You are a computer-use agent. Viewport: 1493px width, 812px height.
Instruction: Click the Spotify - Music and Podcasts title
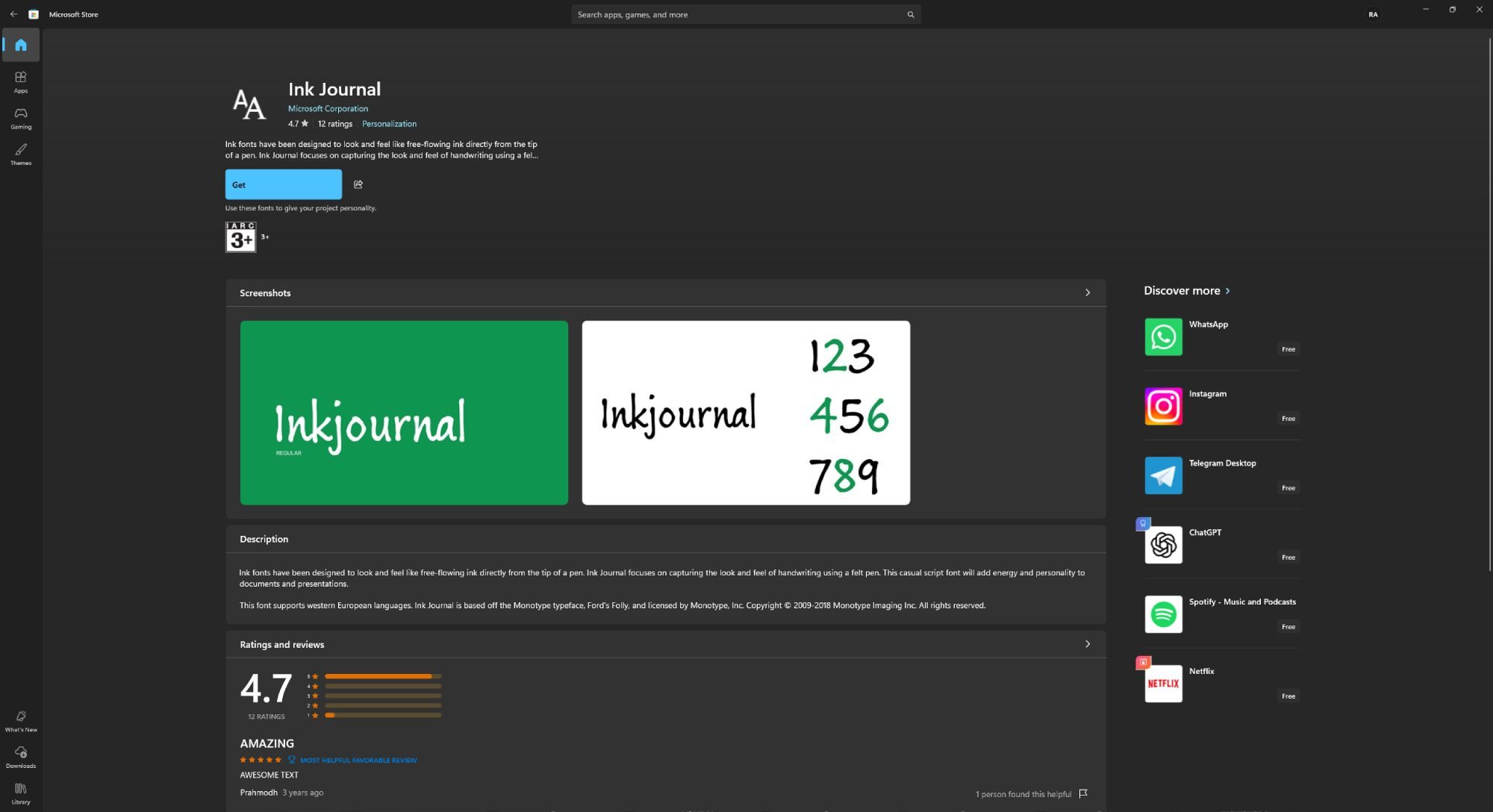(x=1242, y=602)
